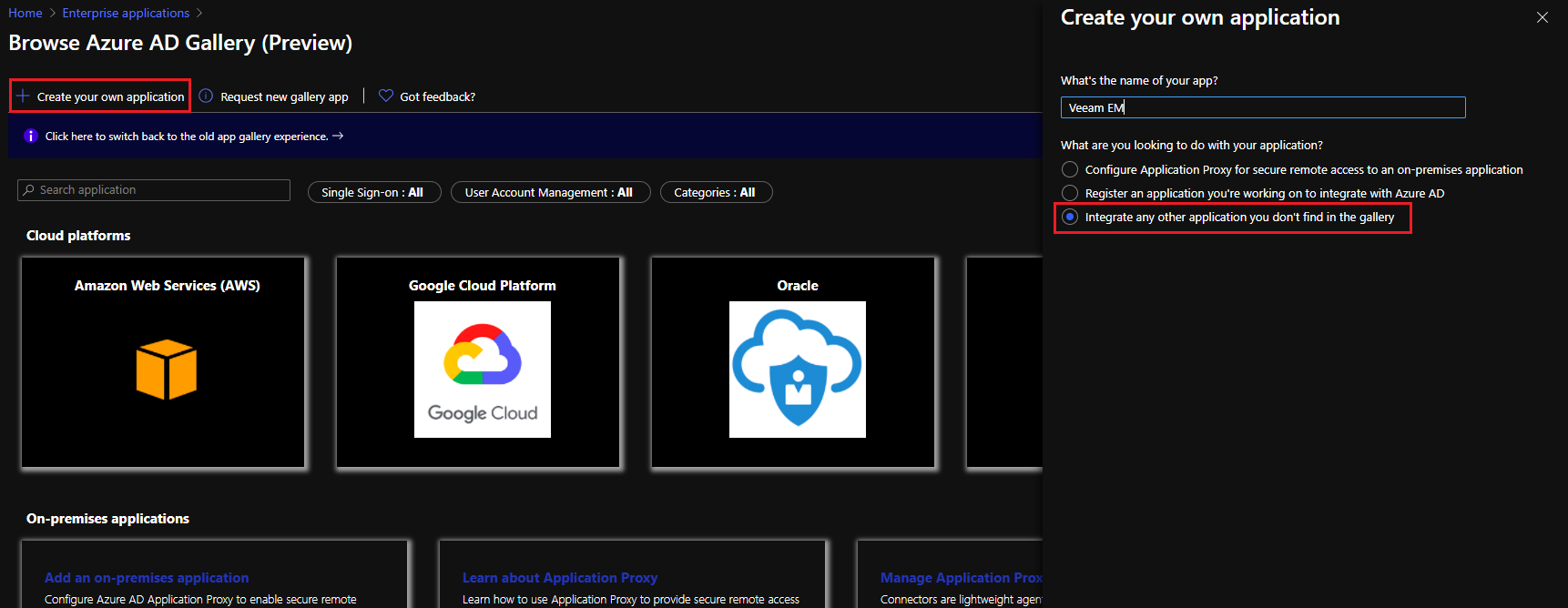This screenshot has height=608, width=1568.
Task: Click Create your own application button
Action: point(100,96)
